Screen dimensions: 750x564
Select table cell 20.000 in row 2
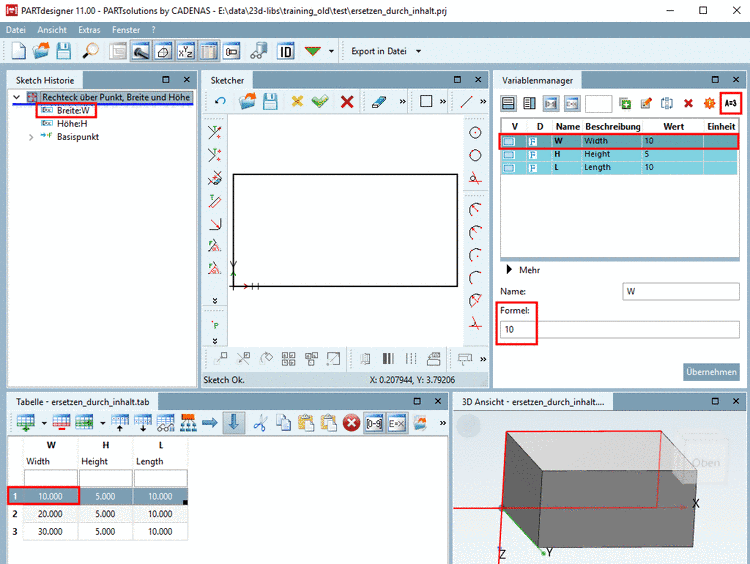tap(50, 514)
